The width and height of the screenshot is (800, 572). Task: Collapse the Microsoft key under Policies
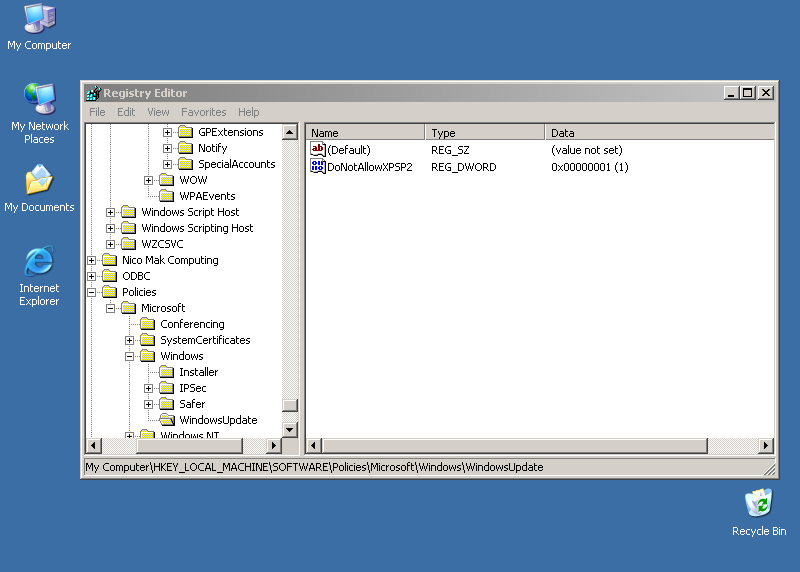coord(110,308)
